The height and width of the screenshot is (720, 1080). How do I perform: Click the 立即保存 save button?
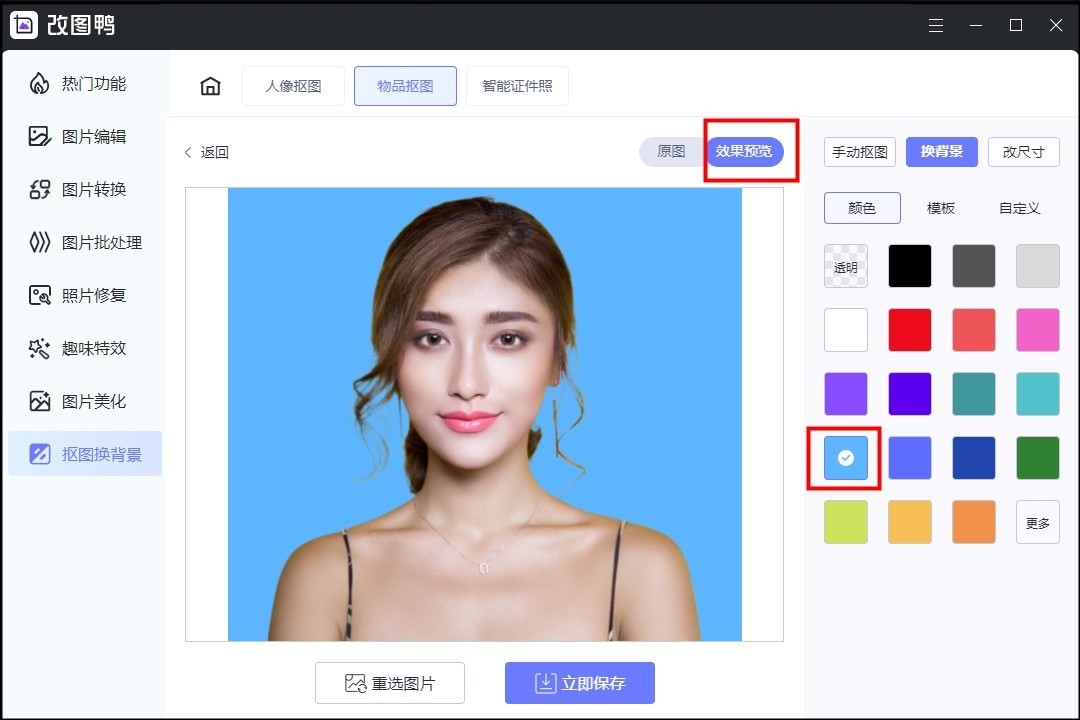(579, 683)
